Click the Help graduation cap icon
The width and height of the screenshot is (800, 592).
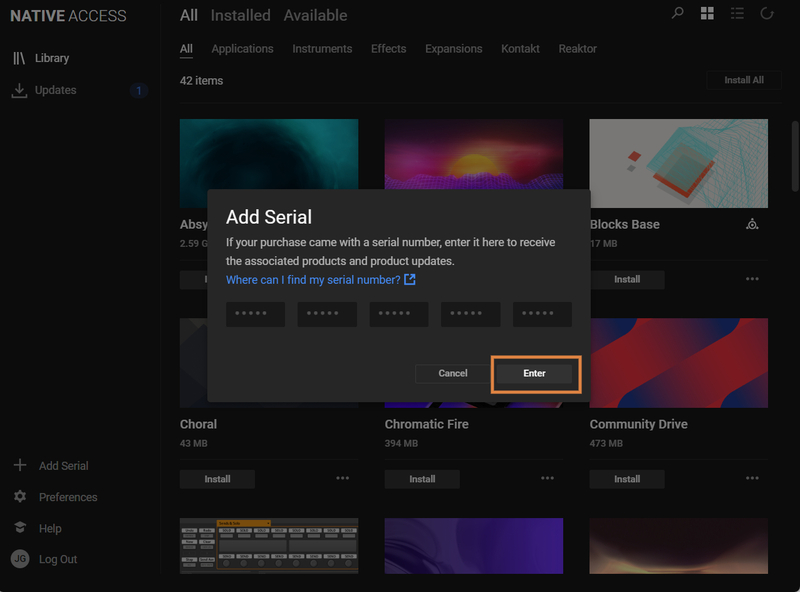(x=19, y=528)
